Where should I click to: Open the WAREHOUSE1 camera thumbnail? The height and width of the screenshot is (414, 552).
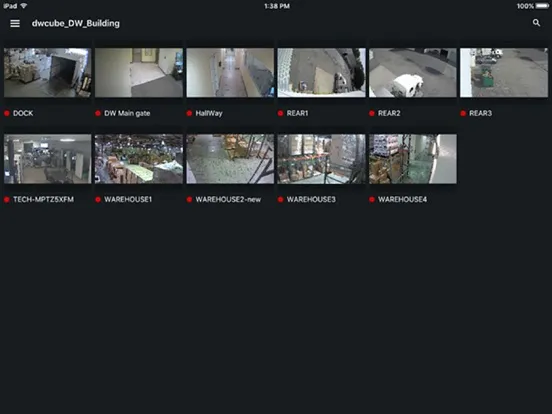click(139, 159)
